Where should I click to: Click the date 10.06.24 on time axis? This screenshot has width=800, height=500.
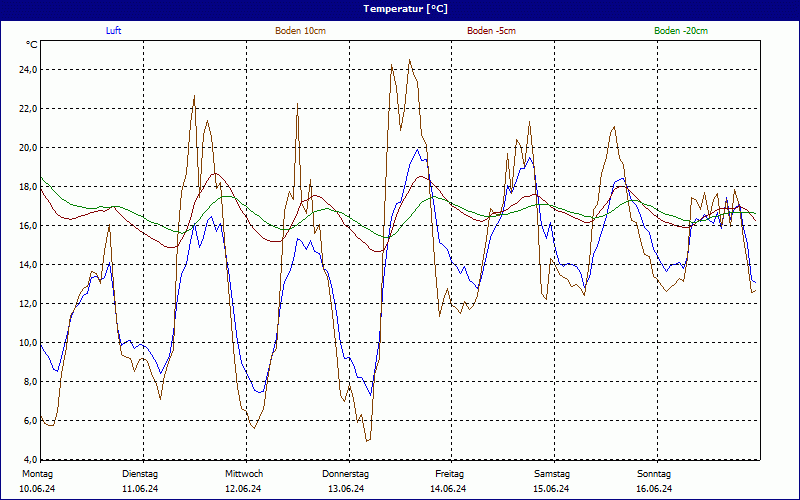tap(37, 489)
